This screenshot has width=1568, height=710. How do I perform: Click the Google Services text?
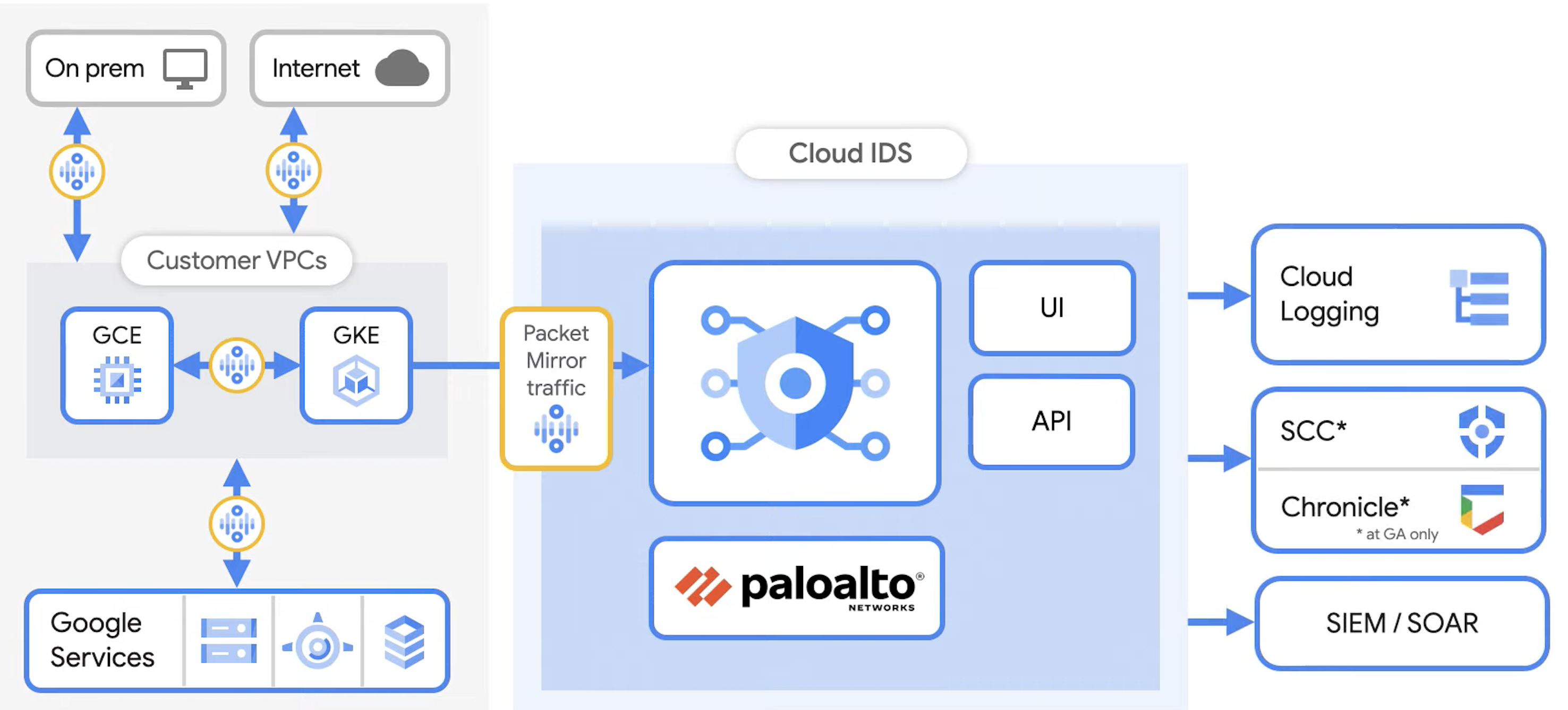(103, 639)
